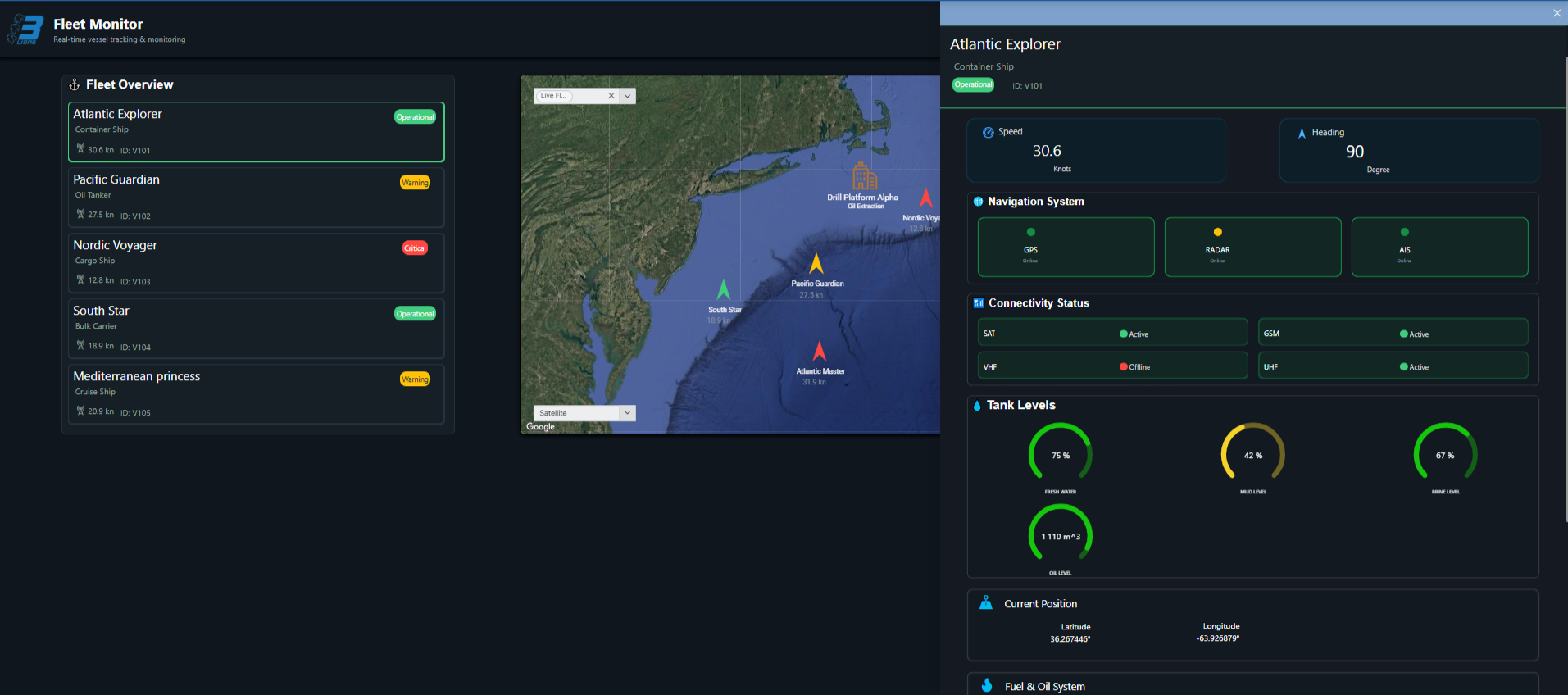Viewport: 1568px width, 695px height.
Task: Open Mediterranean princess vessel card
Action: [256, 394]
